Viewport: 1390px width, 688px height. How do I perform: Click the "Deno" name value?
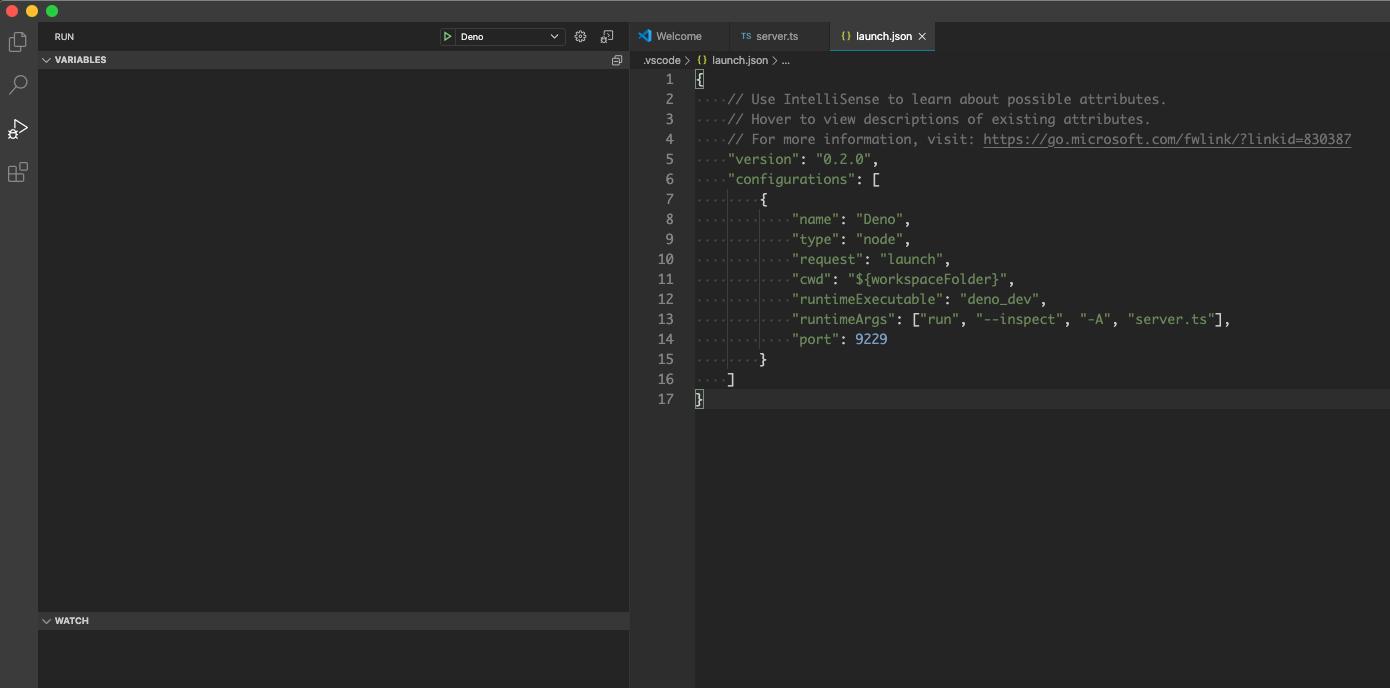[879, 219]
